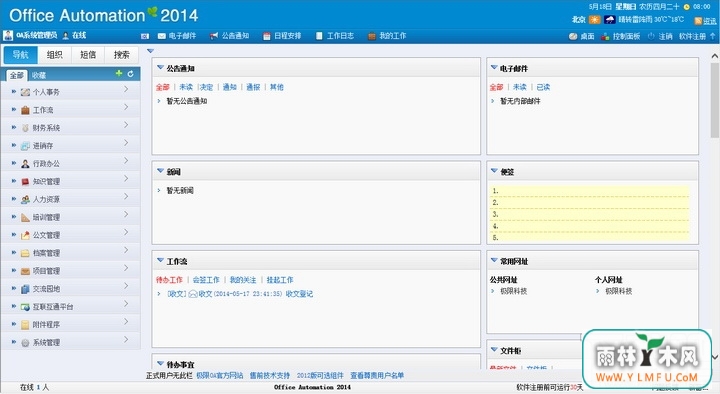Open 控制面板 control panel icon
Image resolution: width=720 pixels, height=394 pixels.
coord(605,36)
